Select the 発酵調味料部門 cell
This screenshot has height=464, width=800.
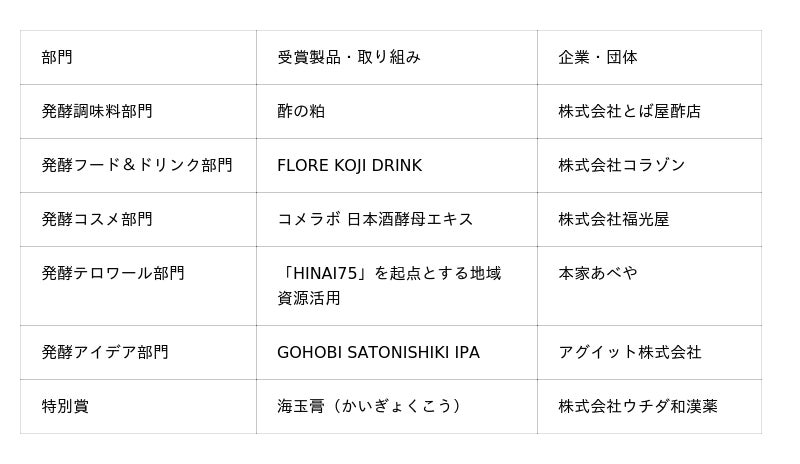(x=138, y=112)
